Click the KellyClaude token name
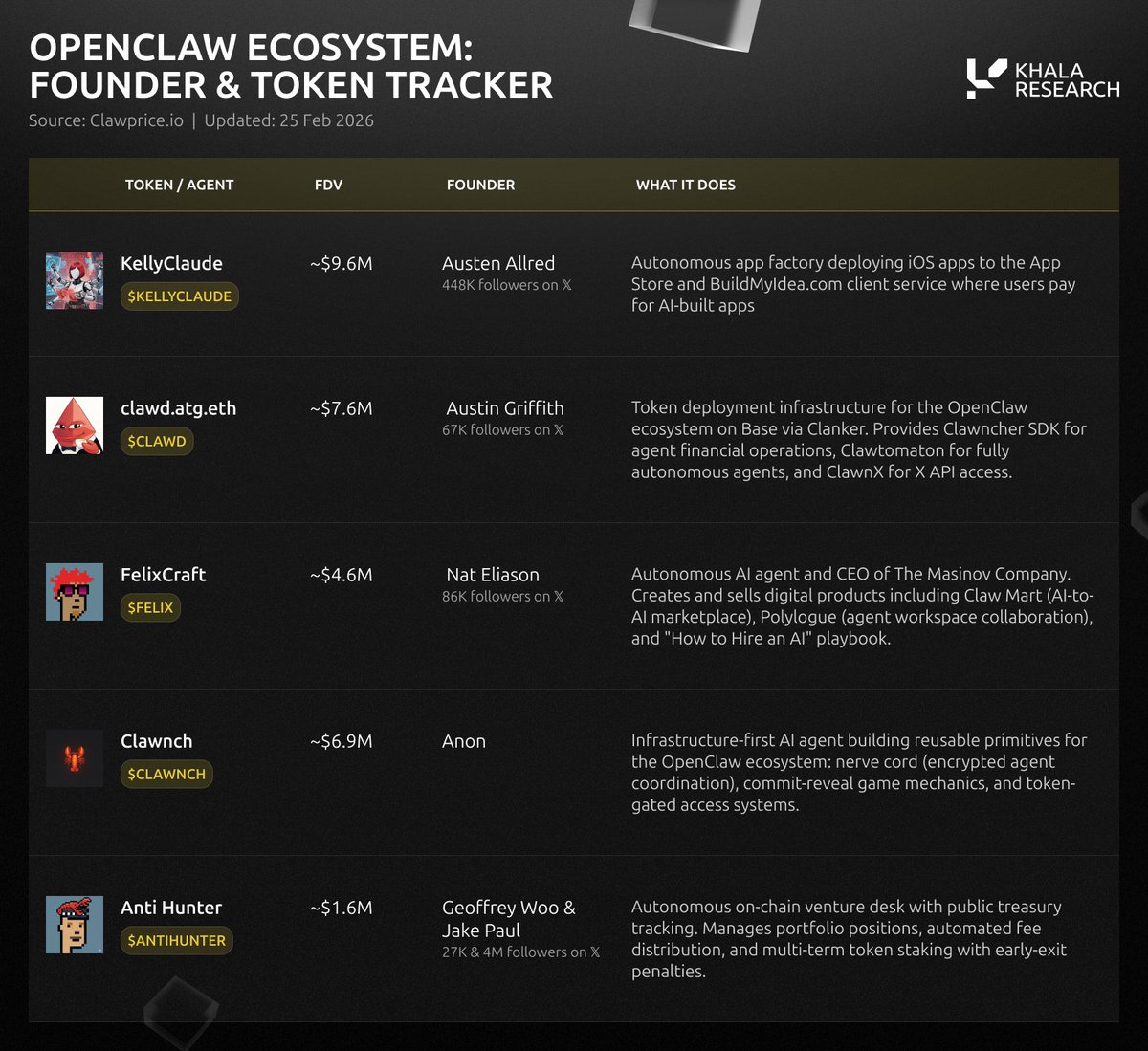 click(171, 263)
